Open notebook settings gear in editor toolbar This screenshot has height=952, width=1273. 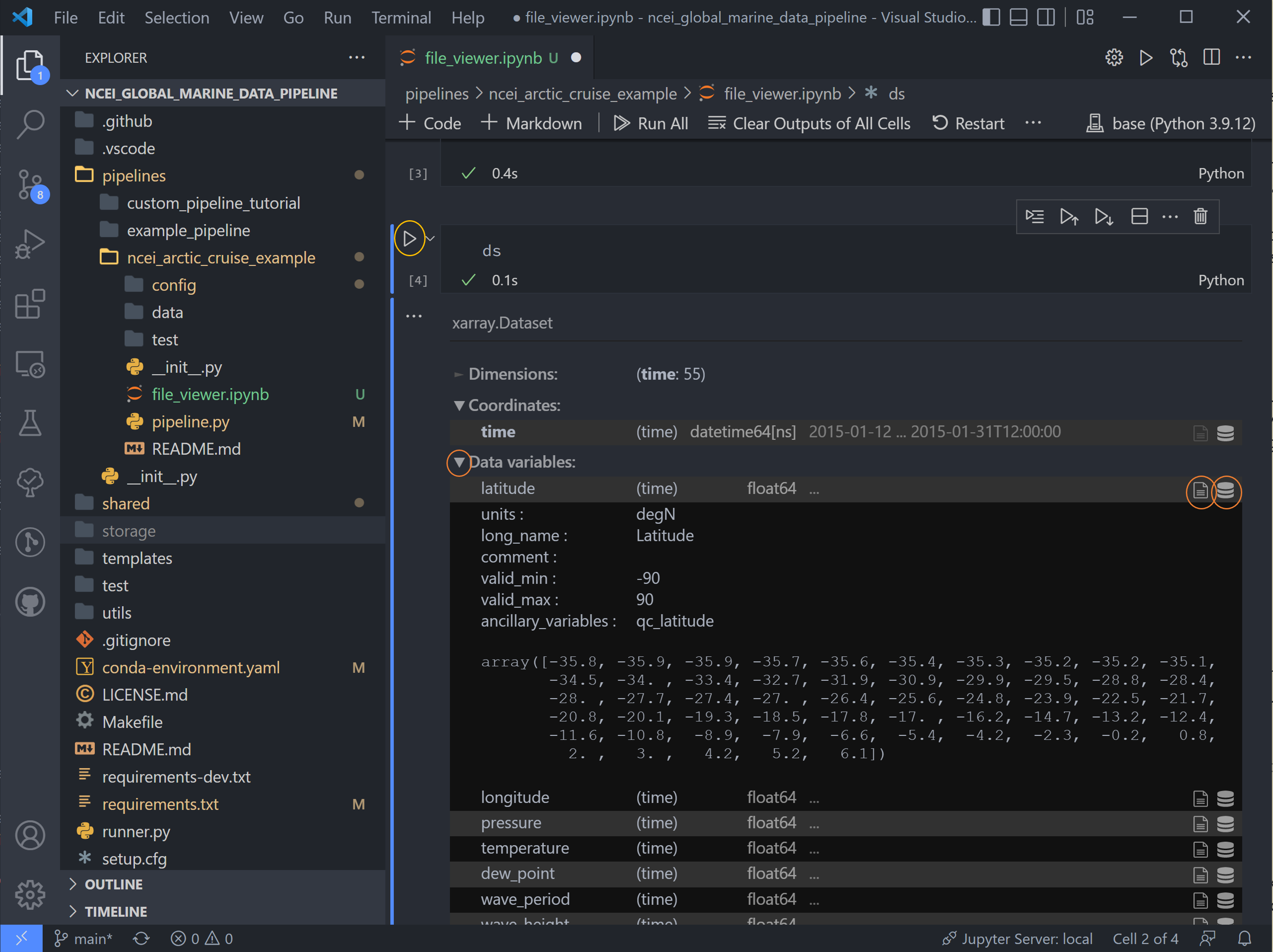point(1114,58)
